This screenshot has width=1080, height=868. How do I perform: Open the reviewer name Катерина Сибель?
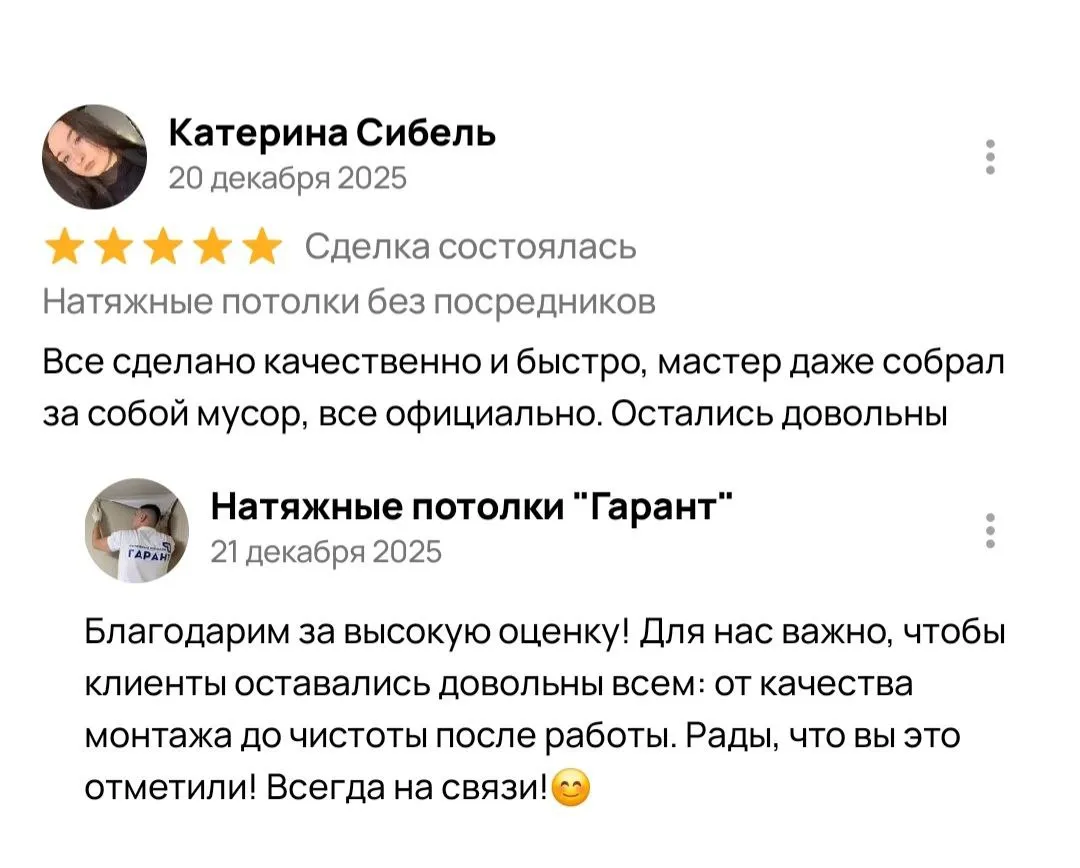tap(331, 133)
